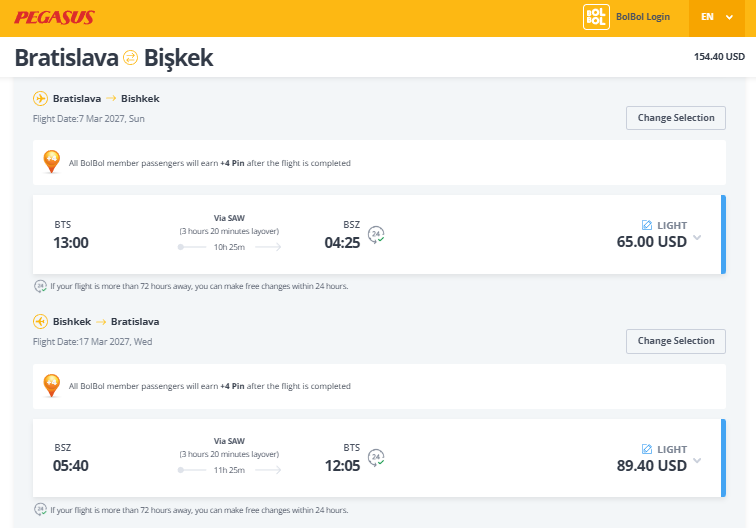Click the route swap icon between Bratislava and Bişkek
This screenshot has width=756, height=528.
[x=130, y=57]
